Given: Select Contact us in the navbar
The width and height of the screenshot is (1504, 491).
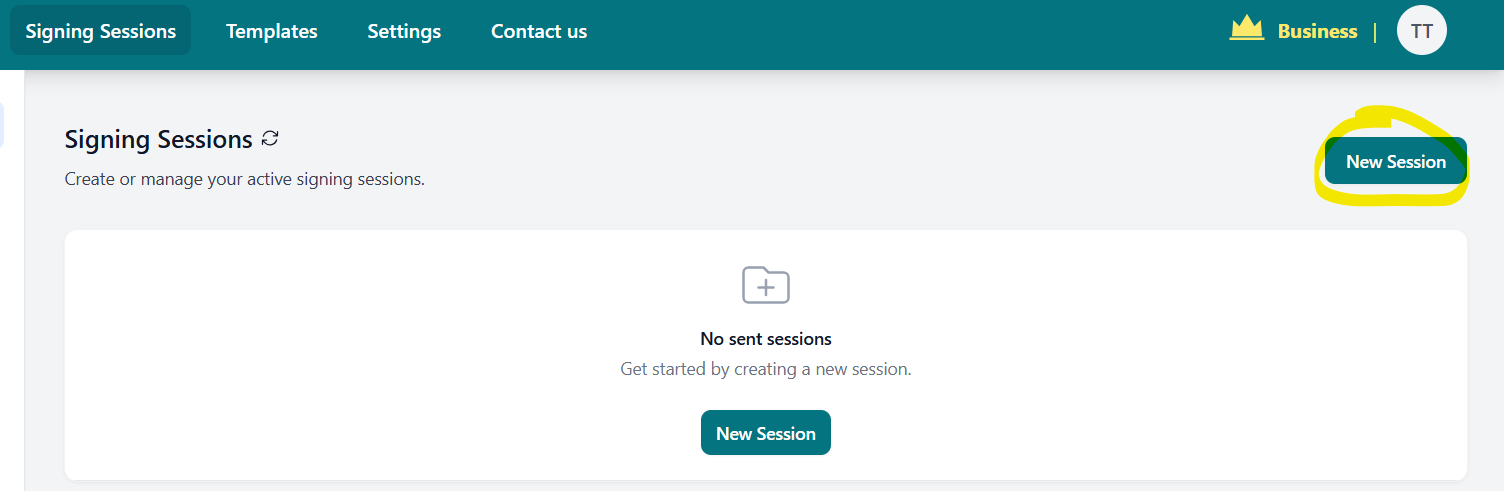Looking at the screenshot, I should 539,31.
